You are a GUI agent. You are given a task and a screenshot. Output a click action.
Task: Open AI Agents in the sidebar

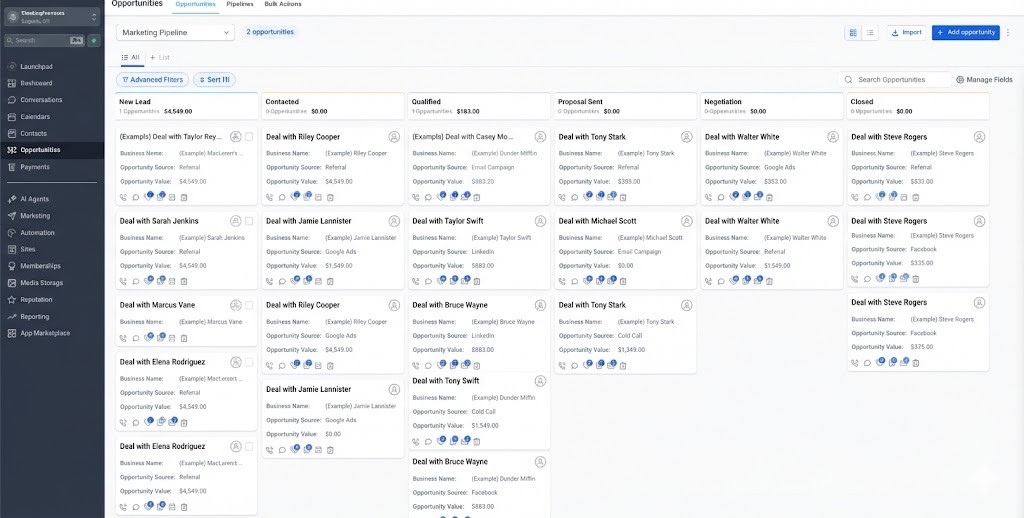click(x=34, y=199)
